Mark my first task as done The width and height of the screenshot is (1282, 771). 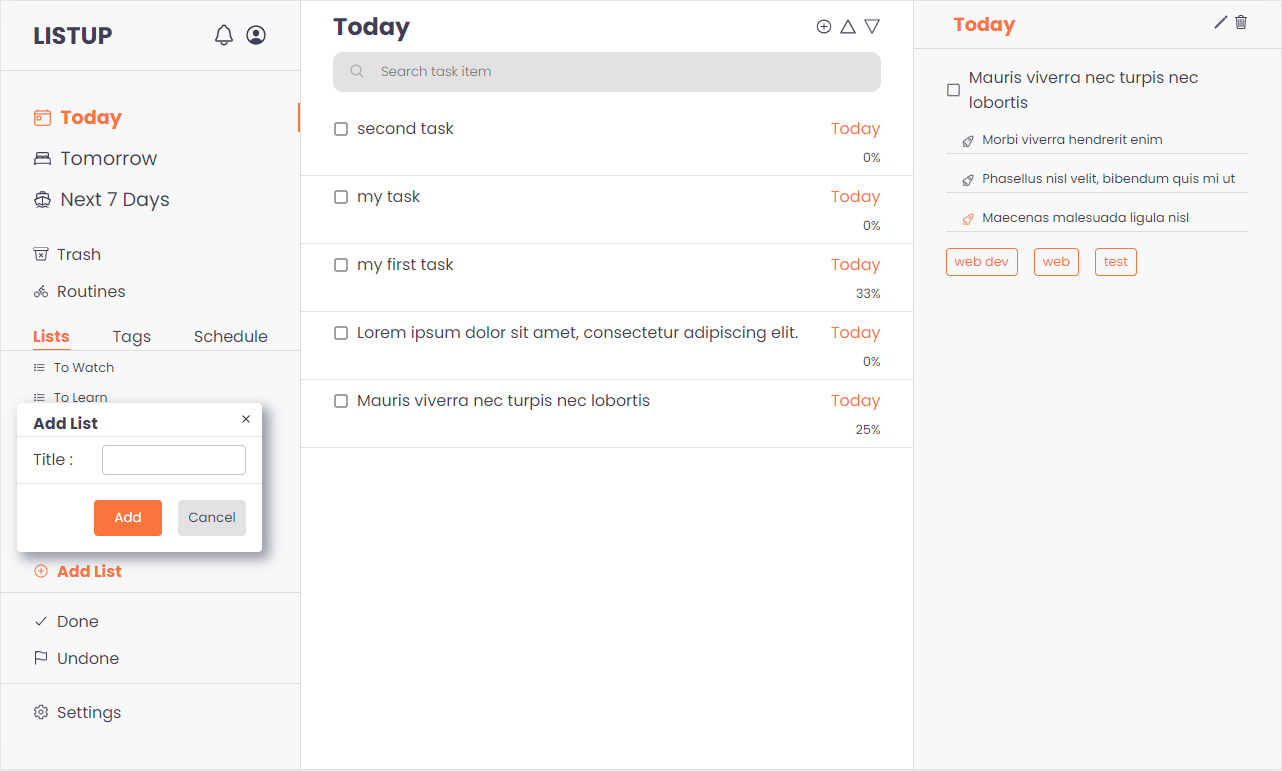click(x=341, y=265)
